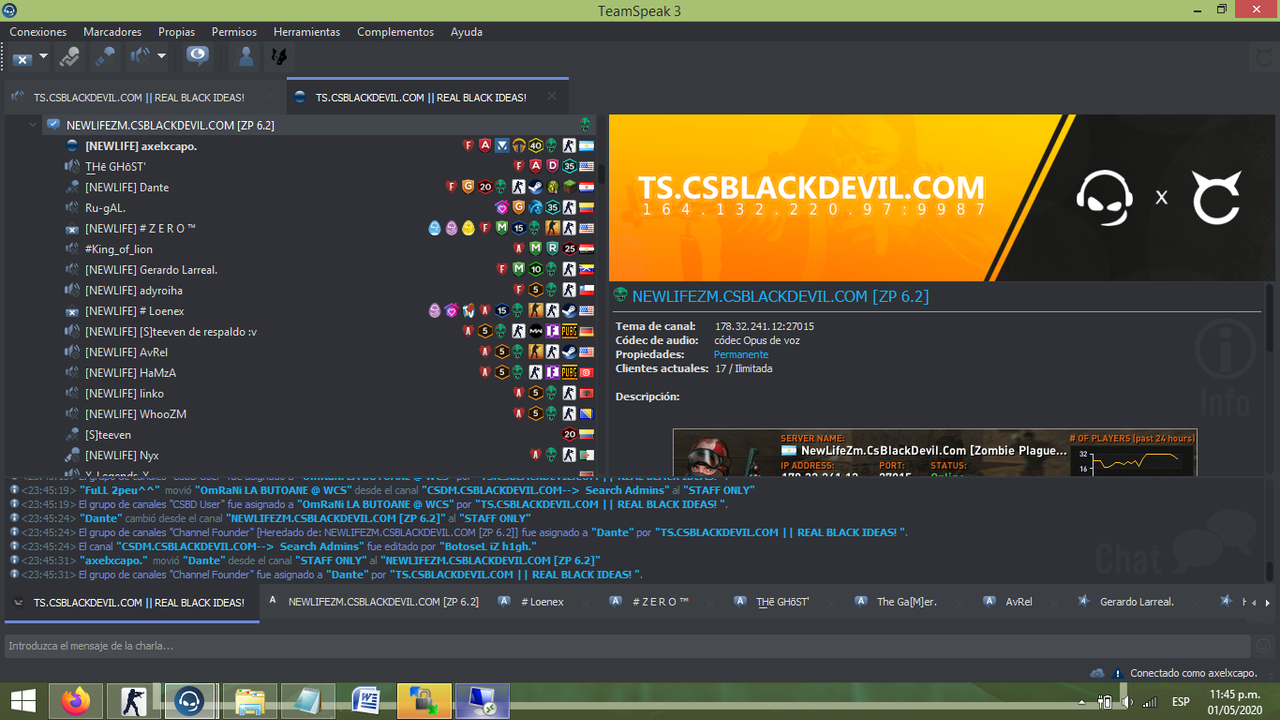Click "FuLL 2peu^^" name in the chat log
1280x720 pixels.
(x=119, y=490)
